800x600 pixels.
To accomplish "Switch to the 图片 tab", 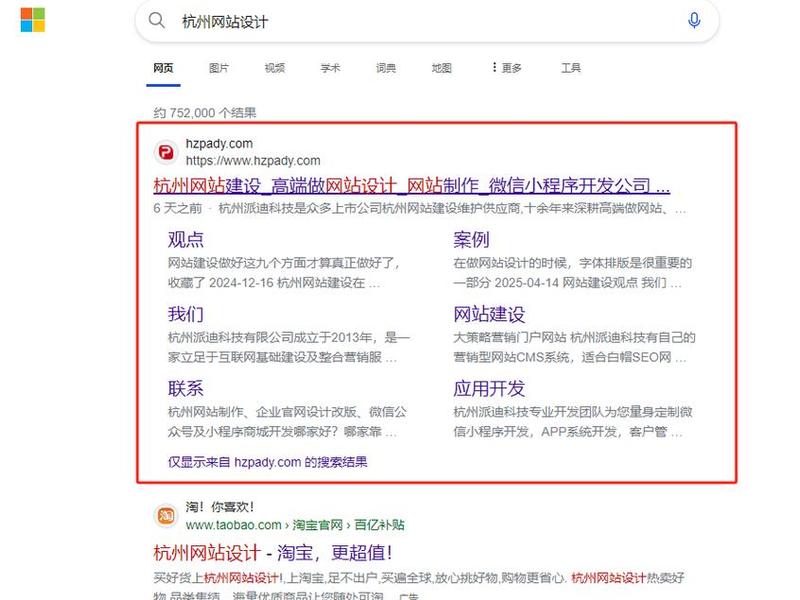I will tap(219, 68).
